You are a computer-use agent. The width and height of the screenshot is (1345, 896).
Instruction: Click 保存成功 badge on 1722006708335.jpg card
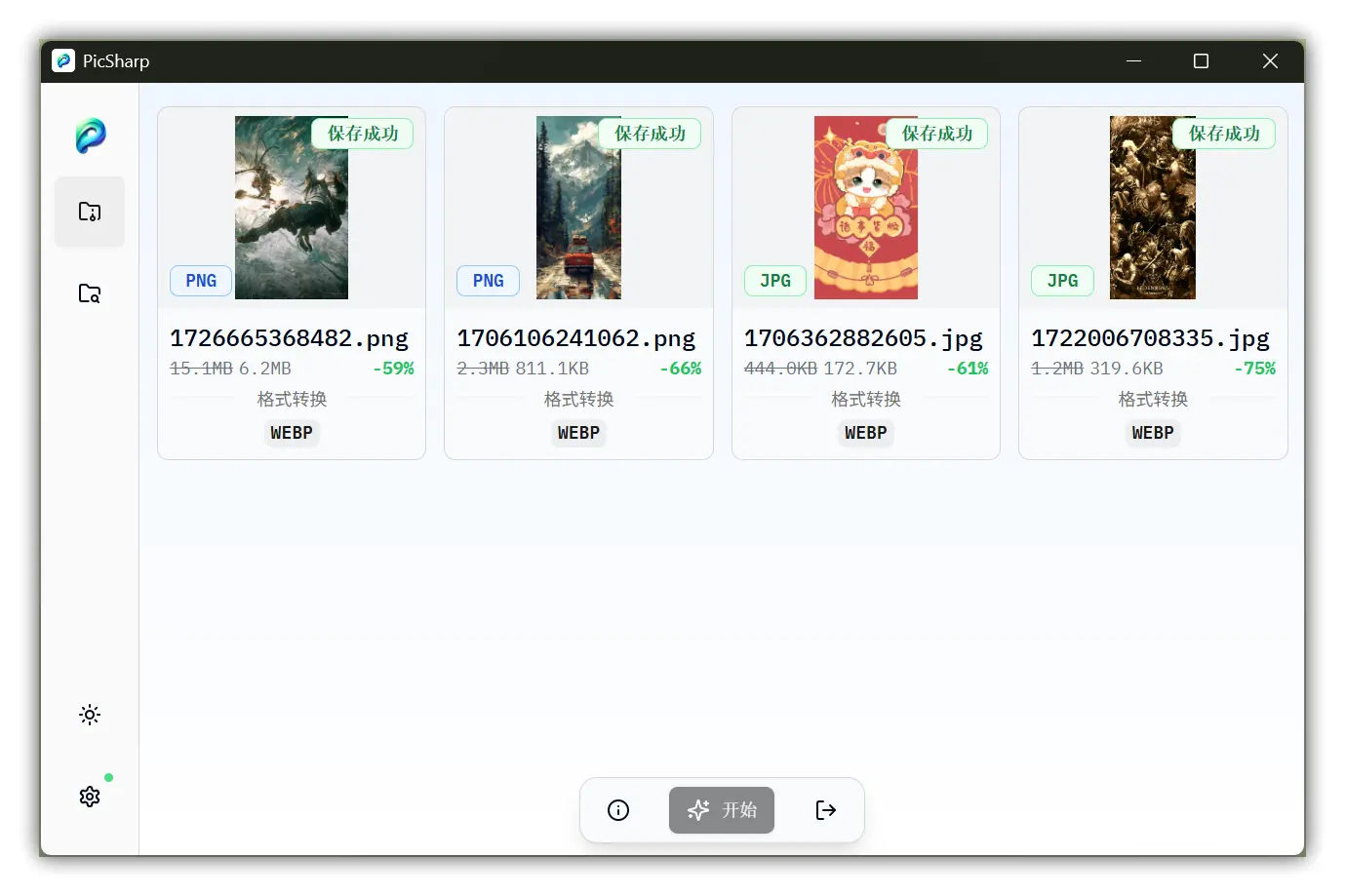pyautogui.click(x=1224, y=134)
